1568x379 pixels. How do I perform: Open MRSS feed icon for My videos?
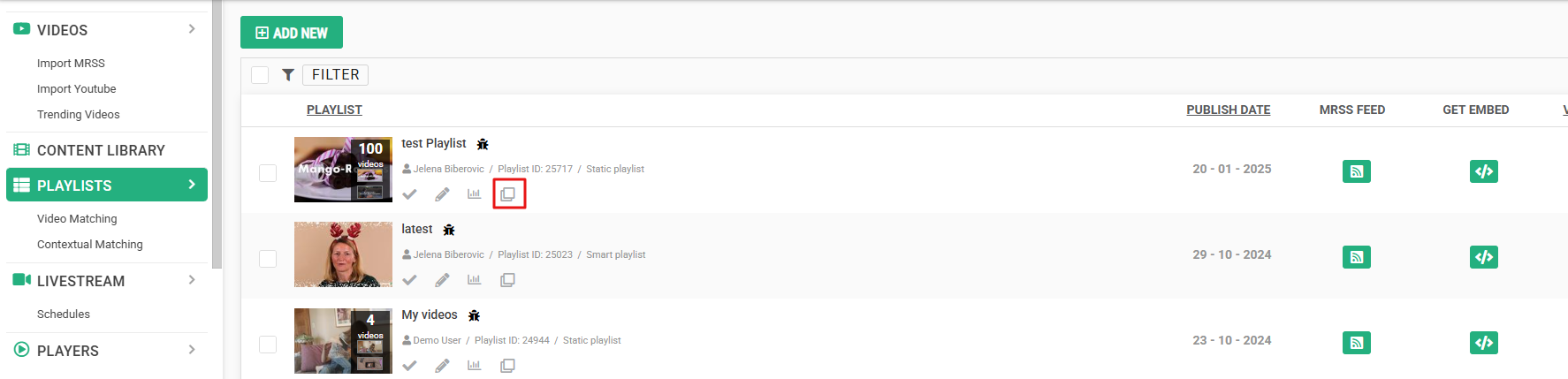coord(1356,343)
